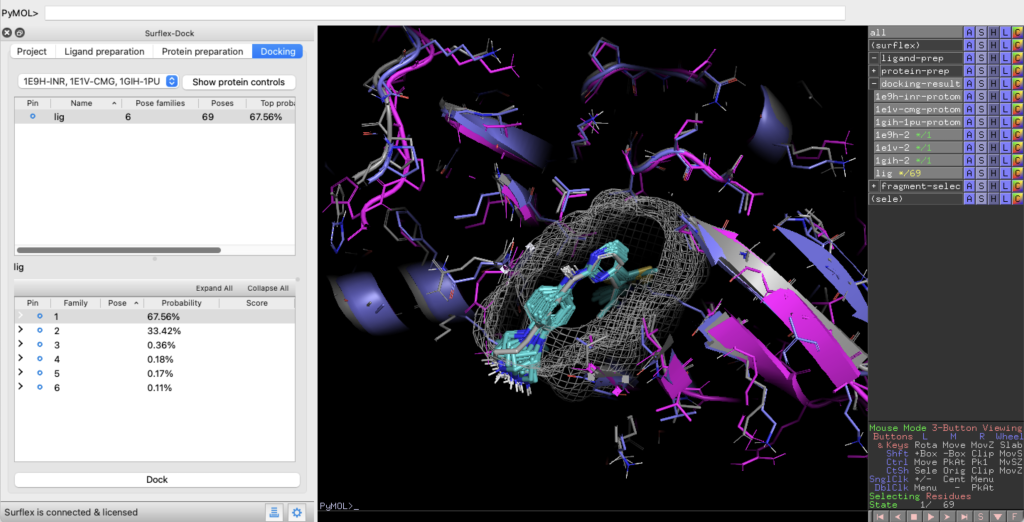Rewind to the first state
This screenshot has width=1024, height=522.
coord(880,517)
